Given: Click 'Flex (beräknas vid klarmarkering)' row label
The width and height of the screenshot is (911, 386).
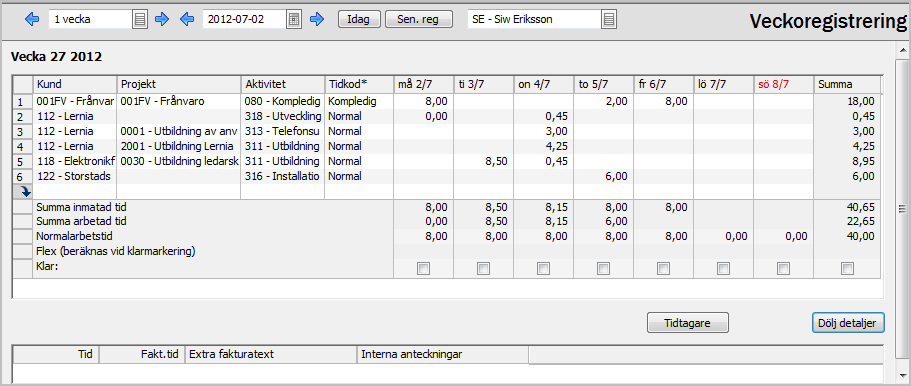Looking at the screenshot, I should 116,251.
